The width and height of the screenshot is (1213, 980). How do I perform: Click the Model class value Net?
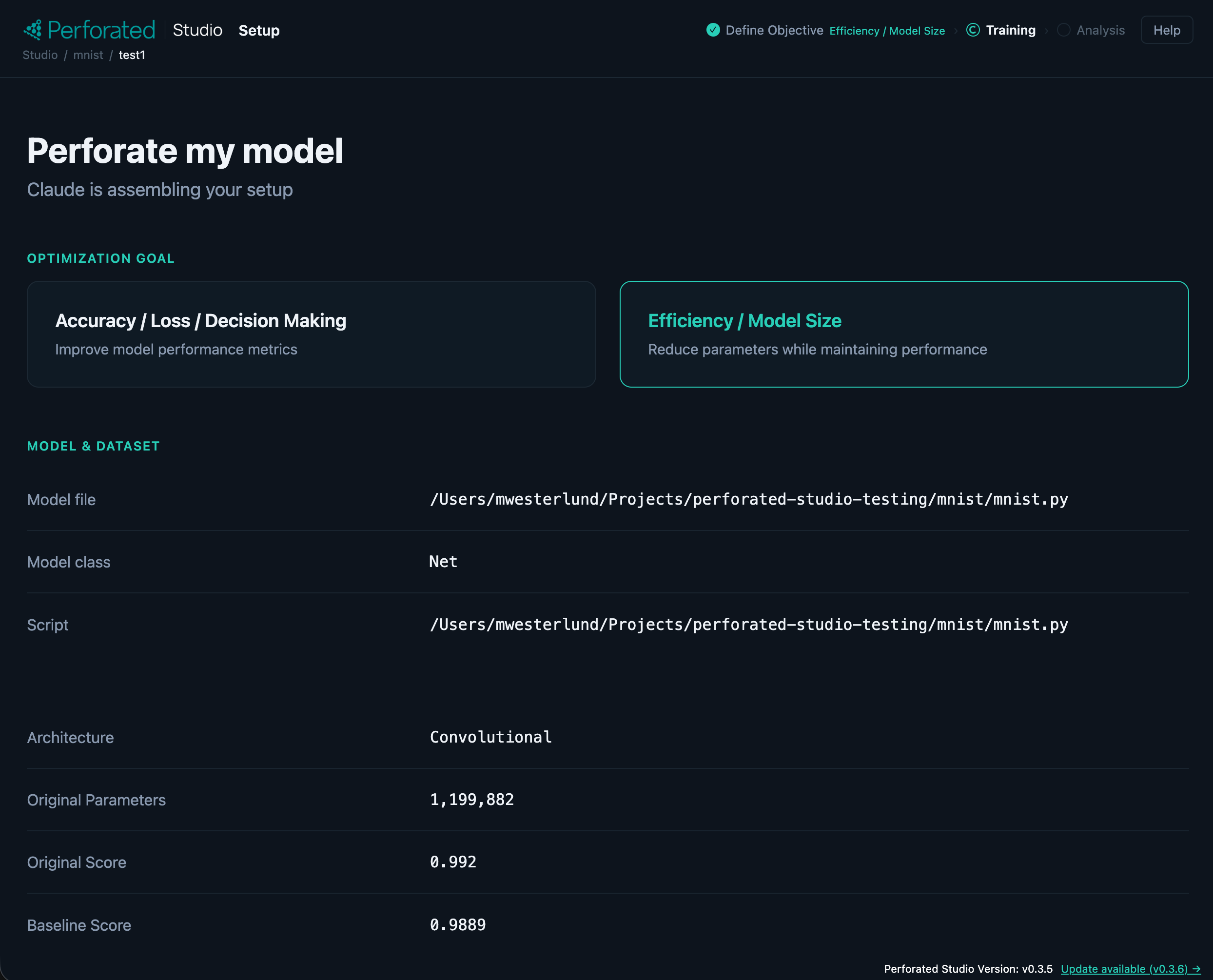coord(443,562)
